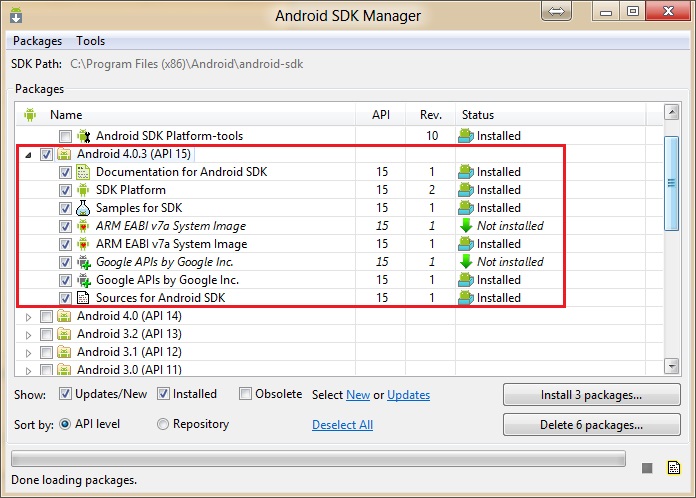Open the log window icon at bottom right
The width and height of the screenshot is (696, 498).
[674, 467]
